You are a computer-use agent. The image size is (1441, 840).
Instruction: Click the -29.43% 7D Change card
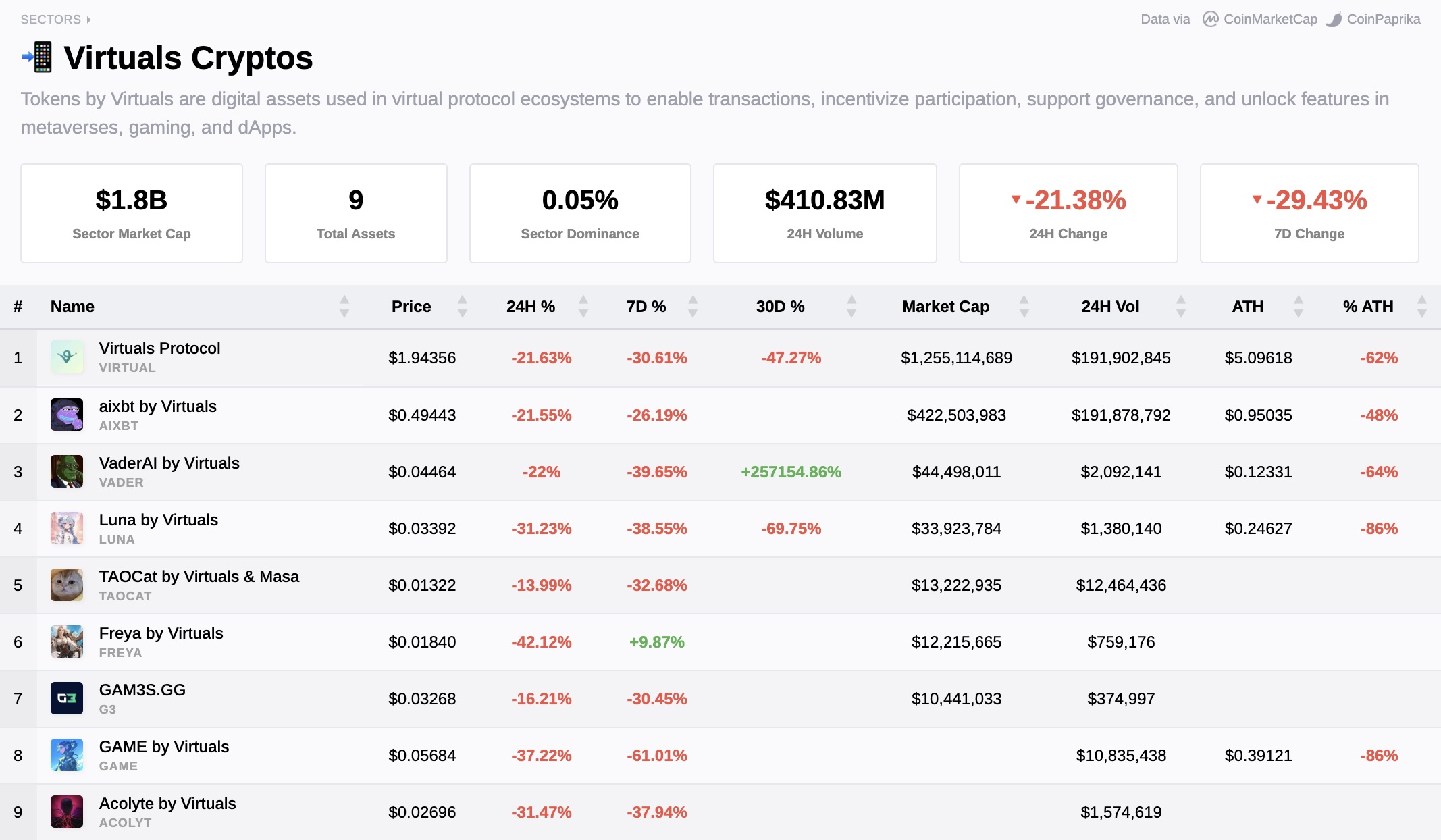tap(1309, 213)
